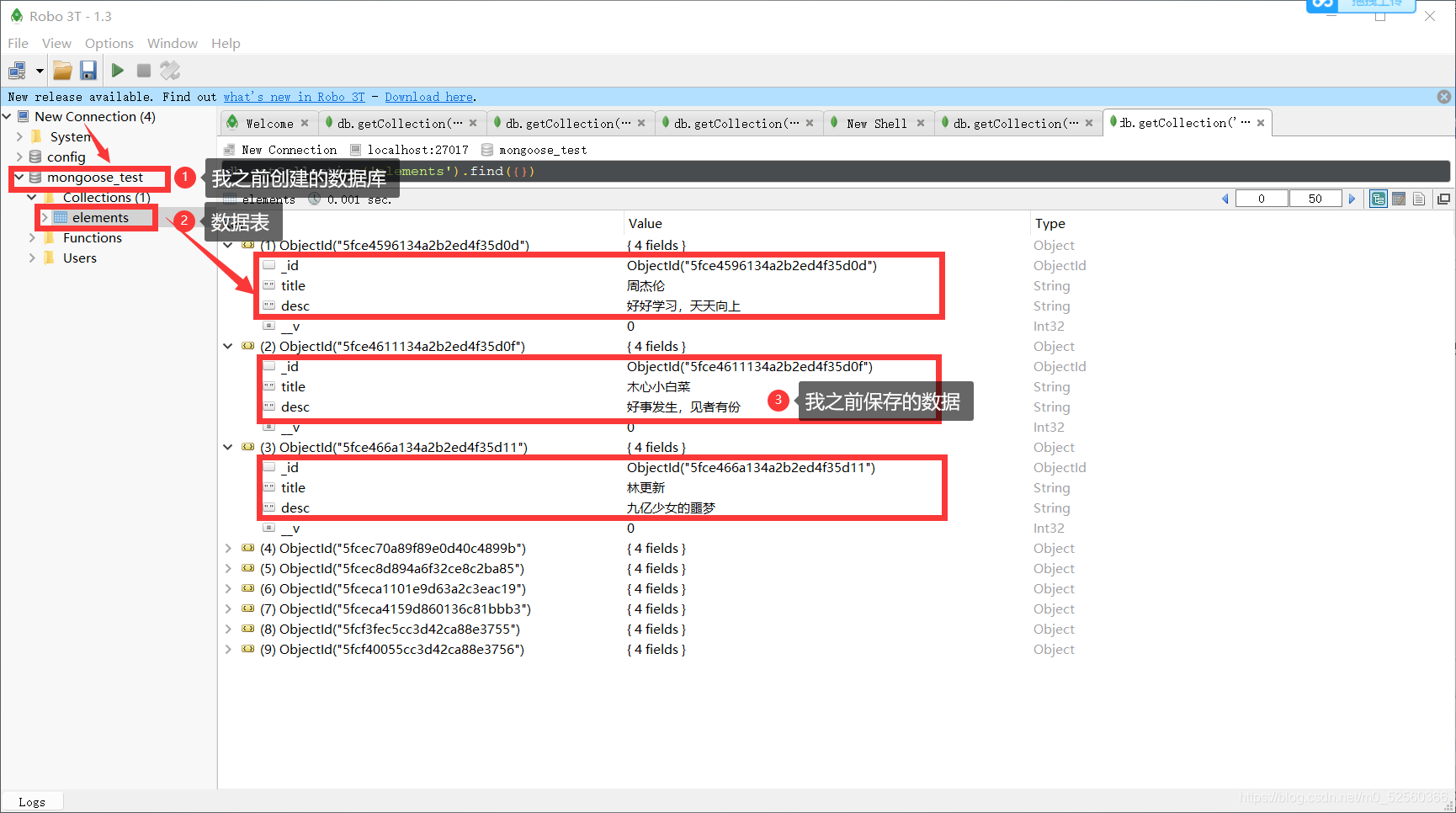The image size is (1456, 813).
Task: Expand document (6) ObjectId 5fceca1101e9d63a2c3eac19
Action: [x=227, y=588]
